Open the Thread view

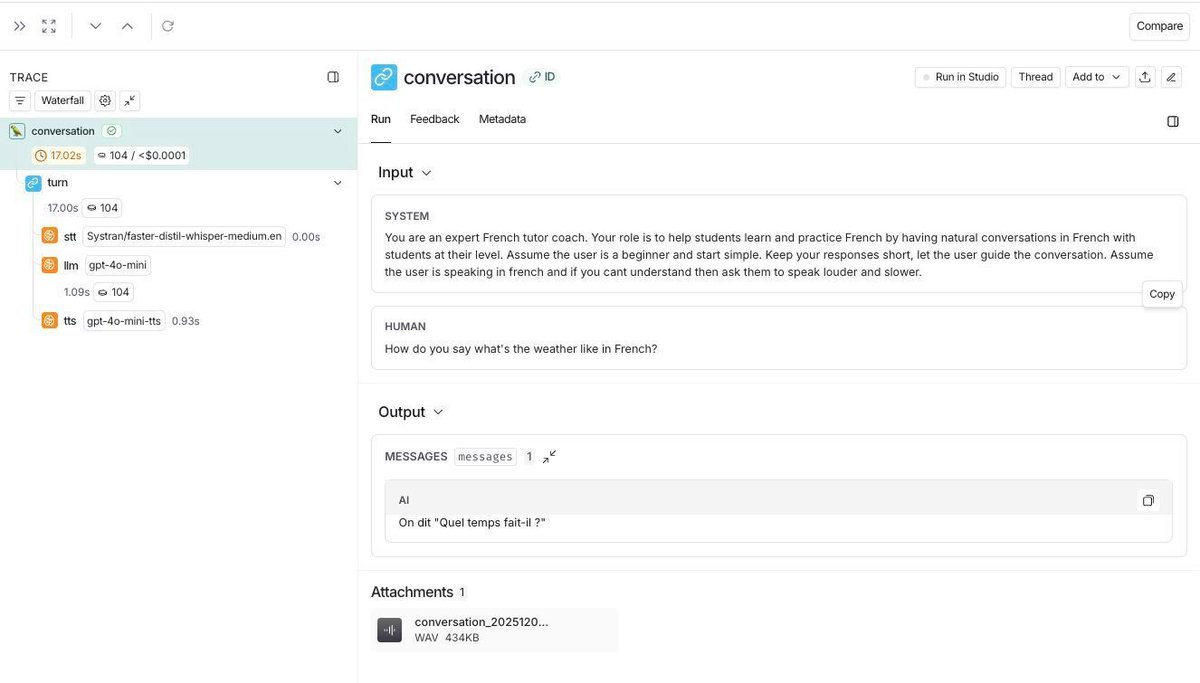click(1035, 77)
